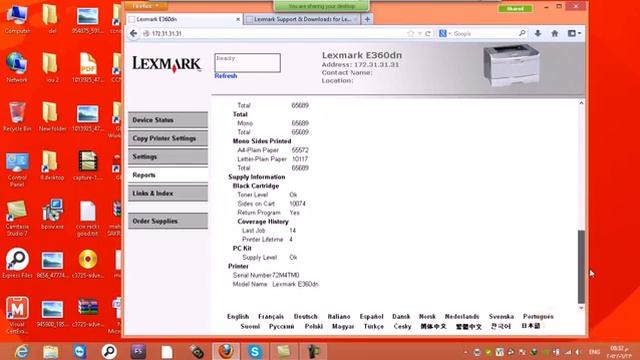Click the scrollbar up arrow

[x=581, y=103]
